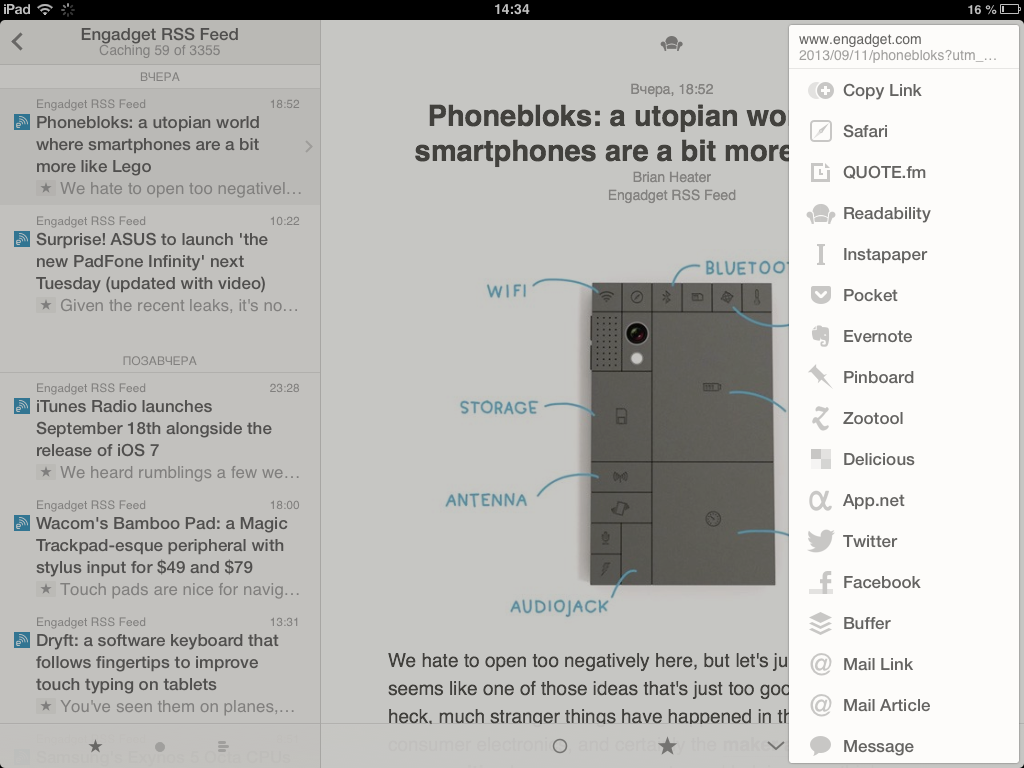Tap the Phonebloks article headline
The image size is (1024, 768).
(601, 133)
